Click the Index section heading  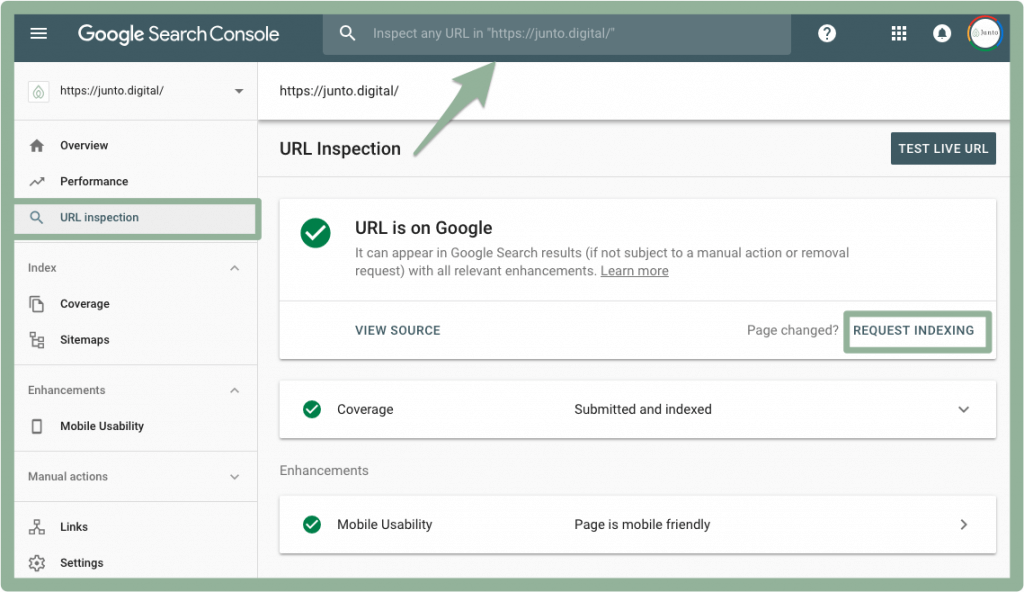click(42, 268)
